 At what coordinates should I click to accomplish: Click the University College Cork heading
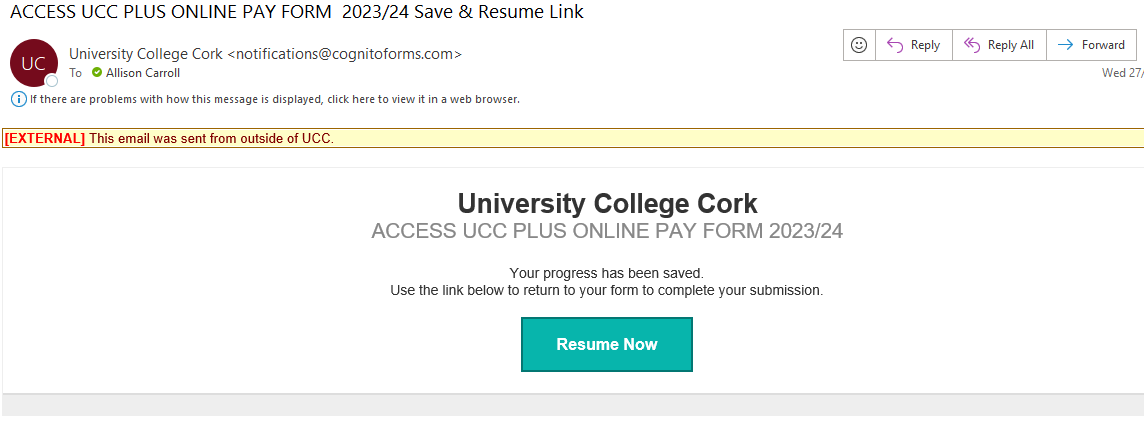coord(607,204)
